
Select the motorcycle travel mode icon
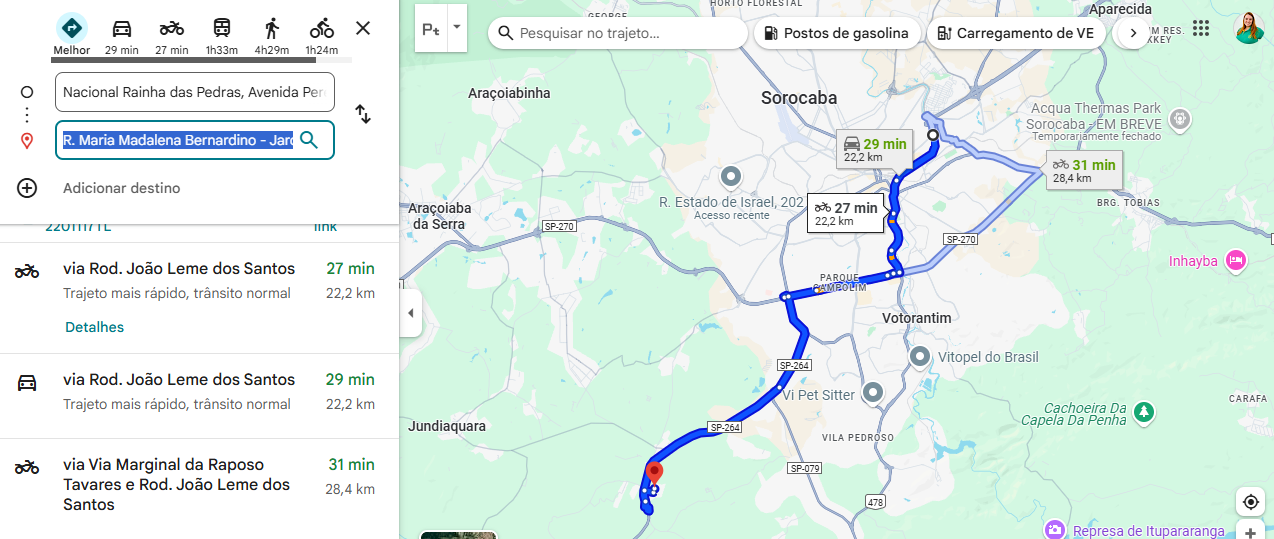172,29
